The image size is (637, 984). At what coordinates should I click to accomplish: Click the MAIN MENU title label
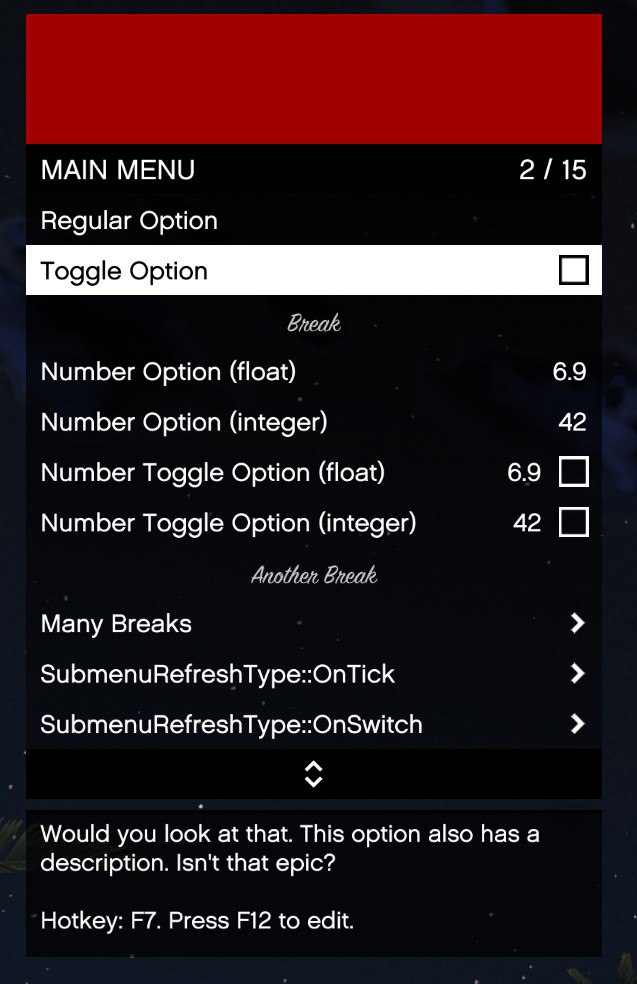(118, 170)
